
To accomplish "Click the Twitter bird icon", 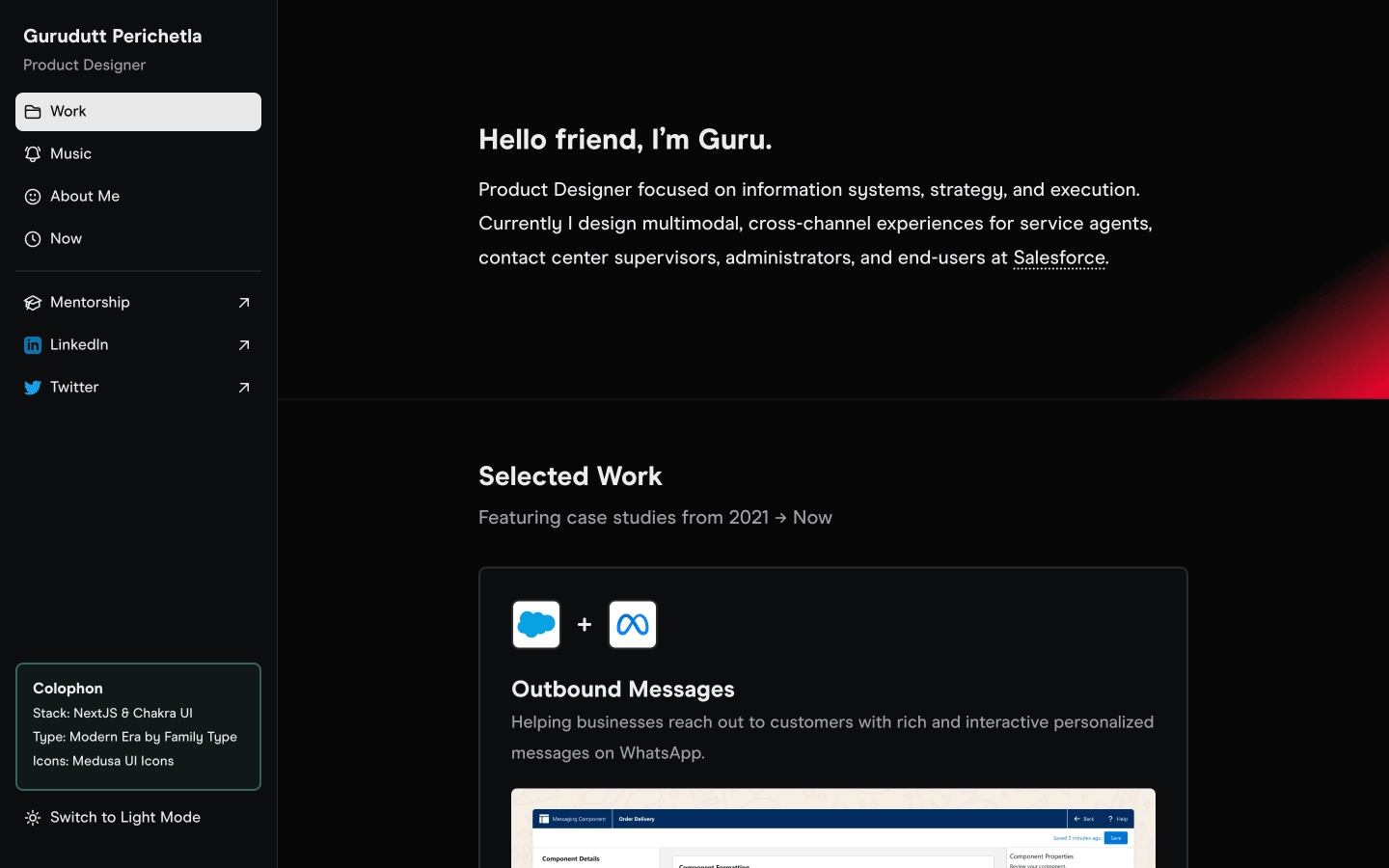I will click(33, 388).
